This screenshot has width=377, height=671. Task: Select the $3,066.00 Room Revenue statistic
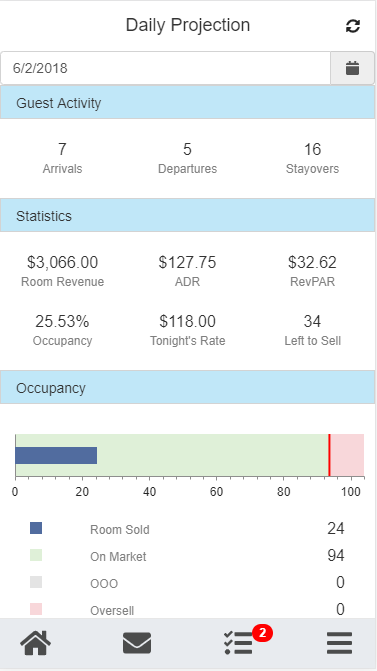(62, 270)
